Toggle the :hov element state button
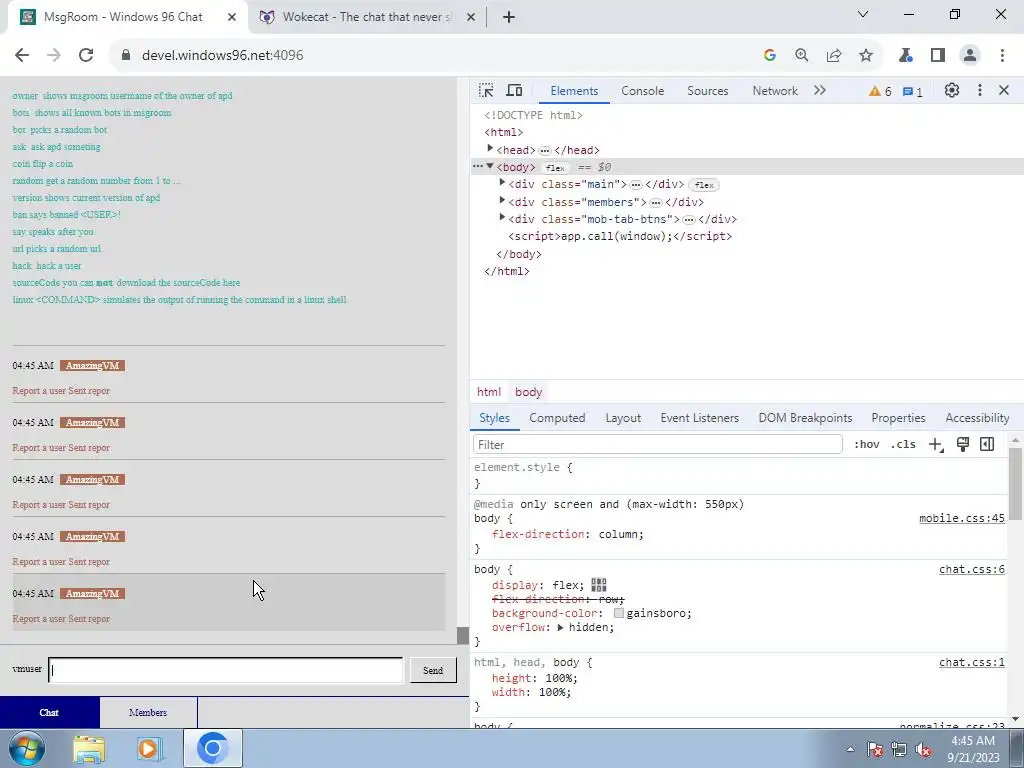The image size is (1024, 768). pyautogui.click(x=867, y=445)
